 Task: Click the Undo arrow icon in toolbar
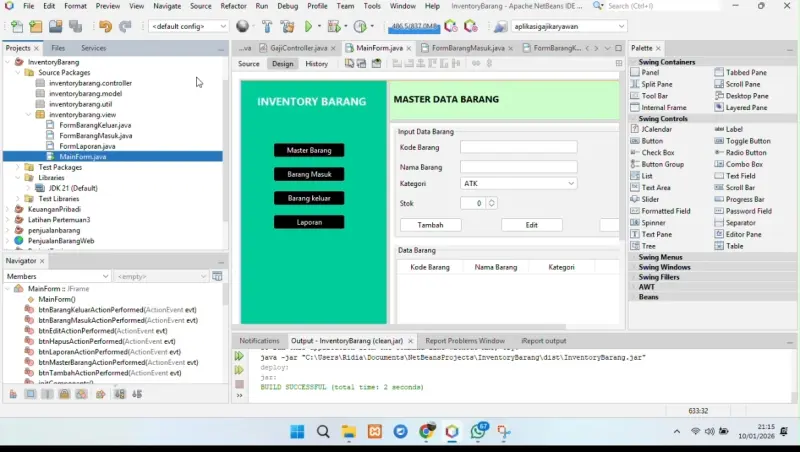point(106,27)
